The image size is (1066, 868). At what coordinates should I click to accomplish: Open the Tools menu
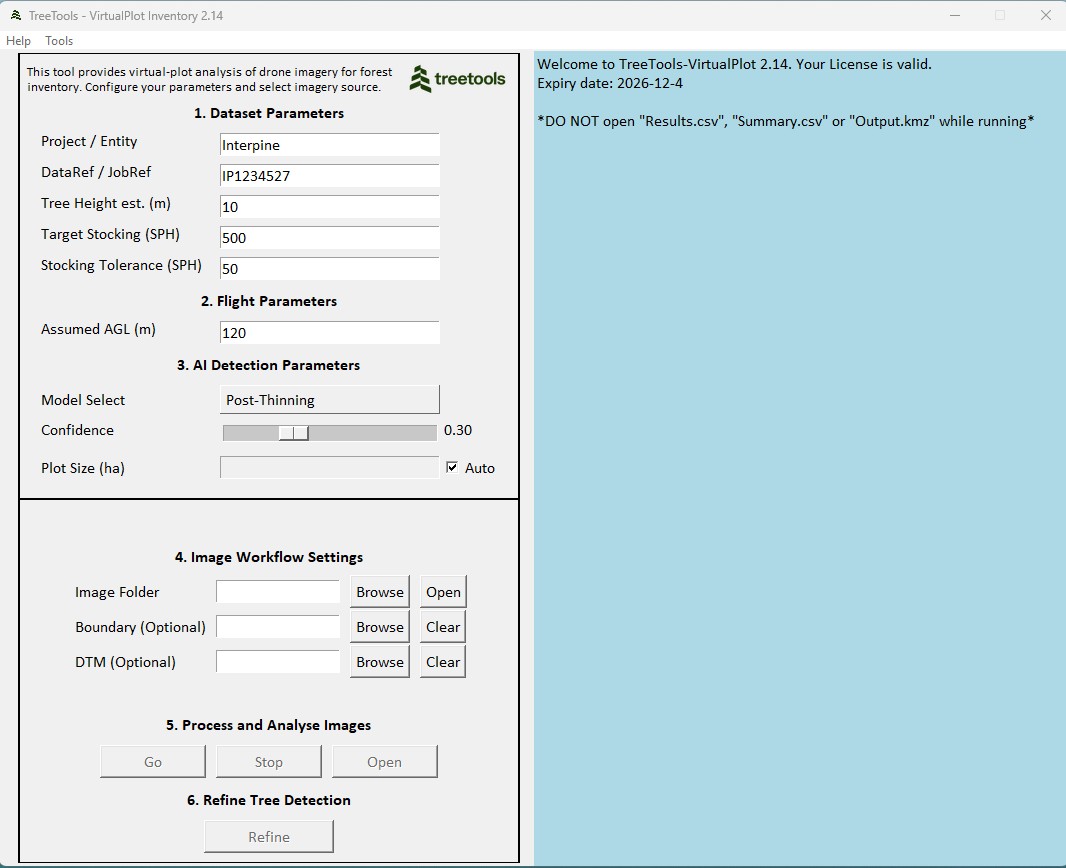pos(59,41)
